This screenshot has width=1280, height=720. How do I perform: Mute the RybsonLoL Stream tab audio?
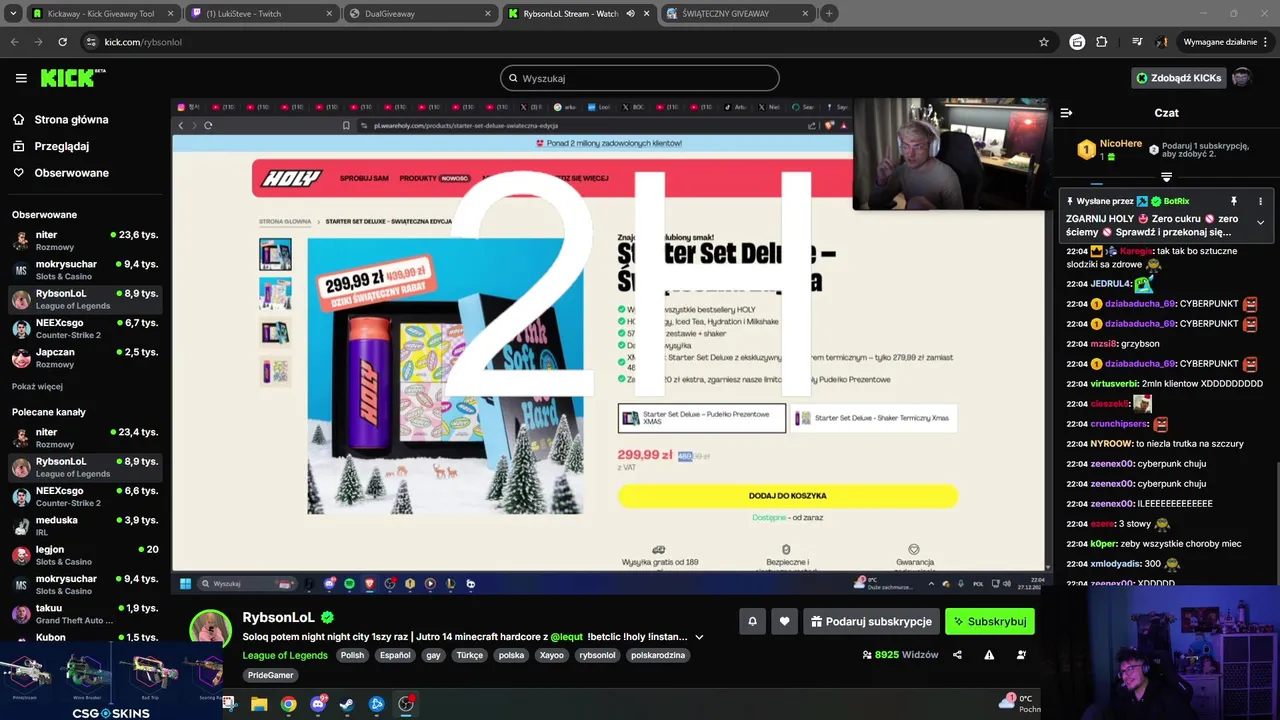(630, 14)
